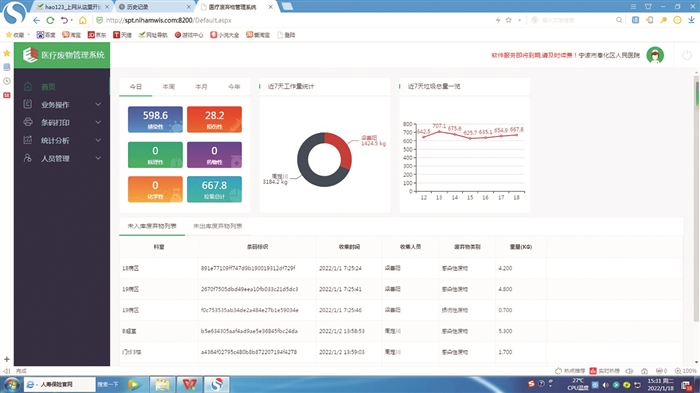Switch to the 历史记录 browser tab
700x393 pixels.
[154, 7]
